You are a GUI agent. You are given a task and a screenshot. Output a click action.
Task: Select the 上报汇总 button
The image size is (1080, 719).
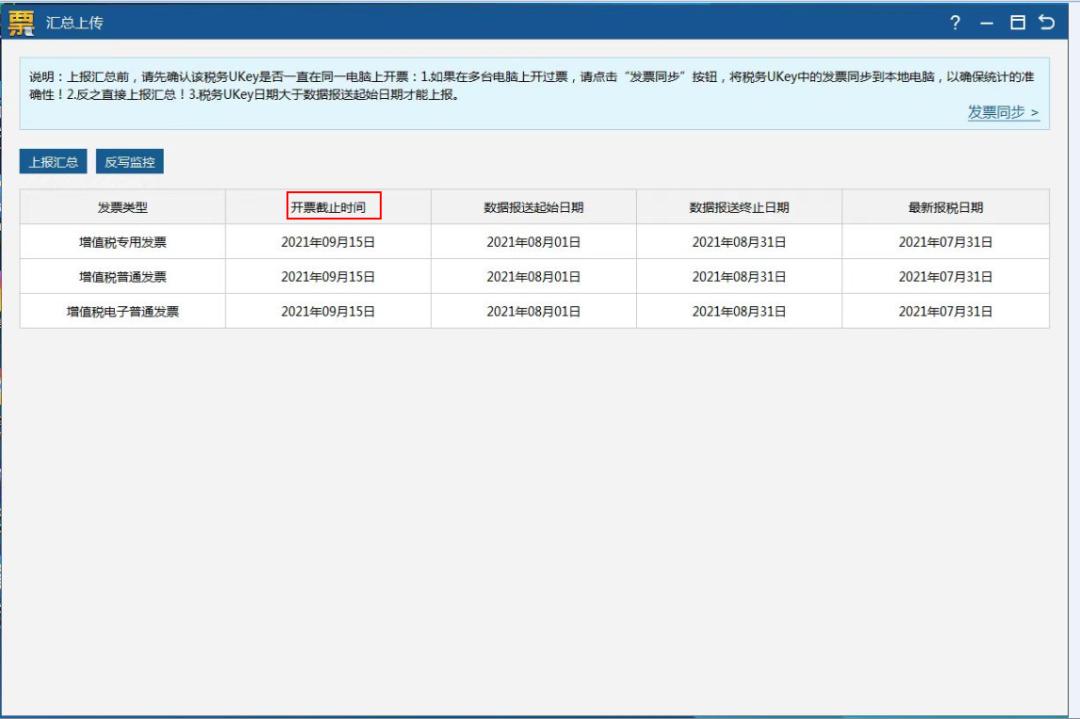pyautogui.click(x=51, y=160)
